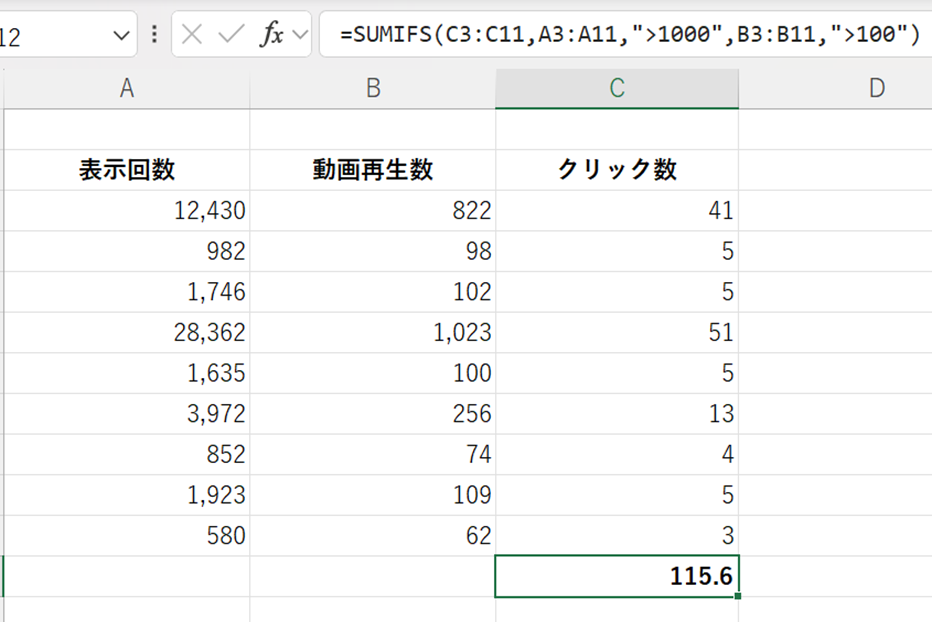
Task: Select the click count cell showing 4
Action: pos(617,454)
